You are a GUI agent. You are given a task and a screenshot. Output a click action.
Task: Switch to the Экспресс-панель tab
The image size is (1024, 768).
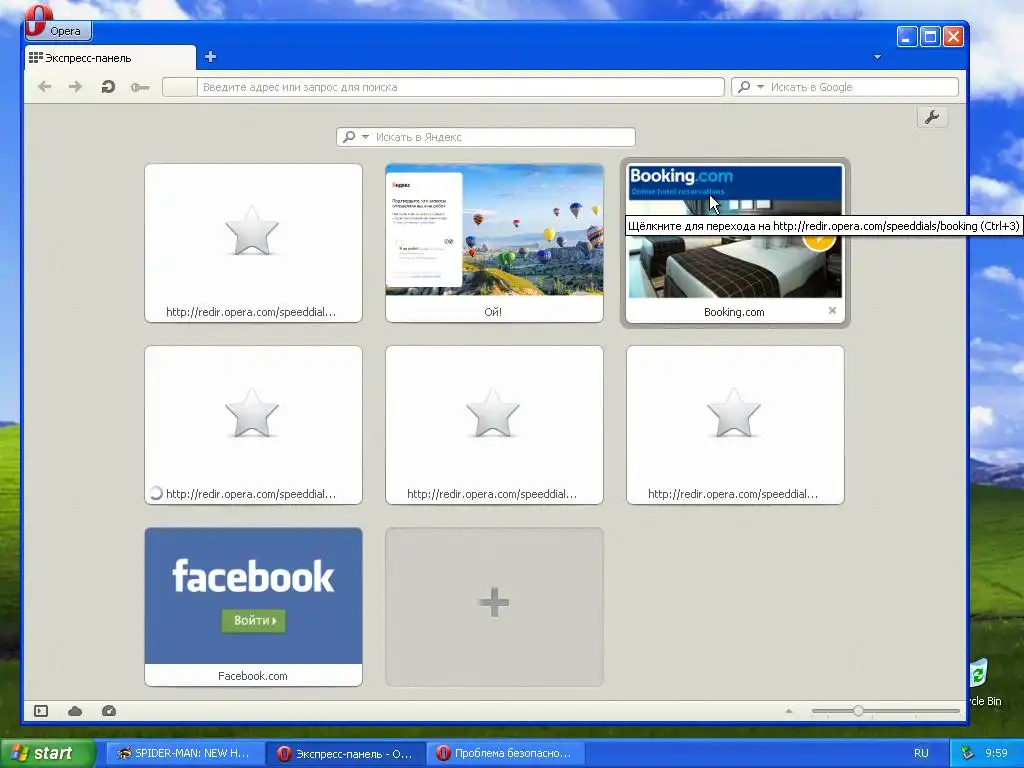110,58
